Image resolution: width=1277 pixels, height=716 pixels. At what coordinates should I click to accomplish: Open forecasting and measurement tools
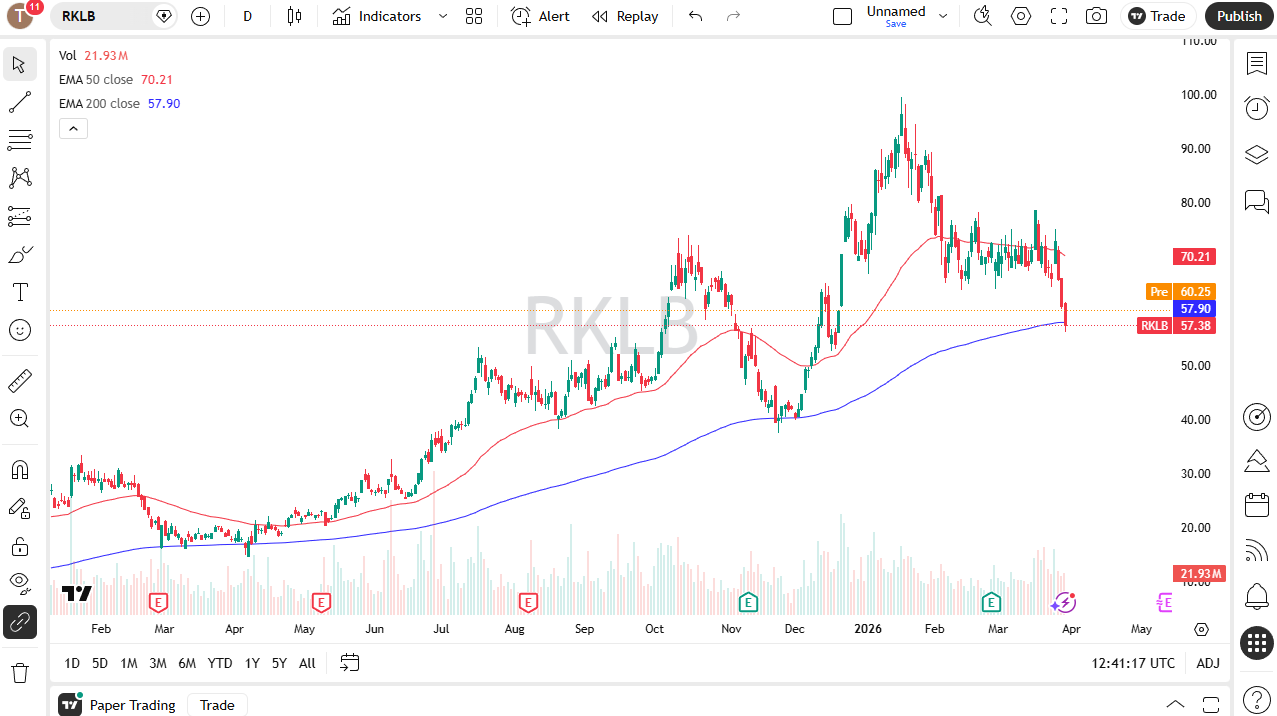click(x=19, y=216)
